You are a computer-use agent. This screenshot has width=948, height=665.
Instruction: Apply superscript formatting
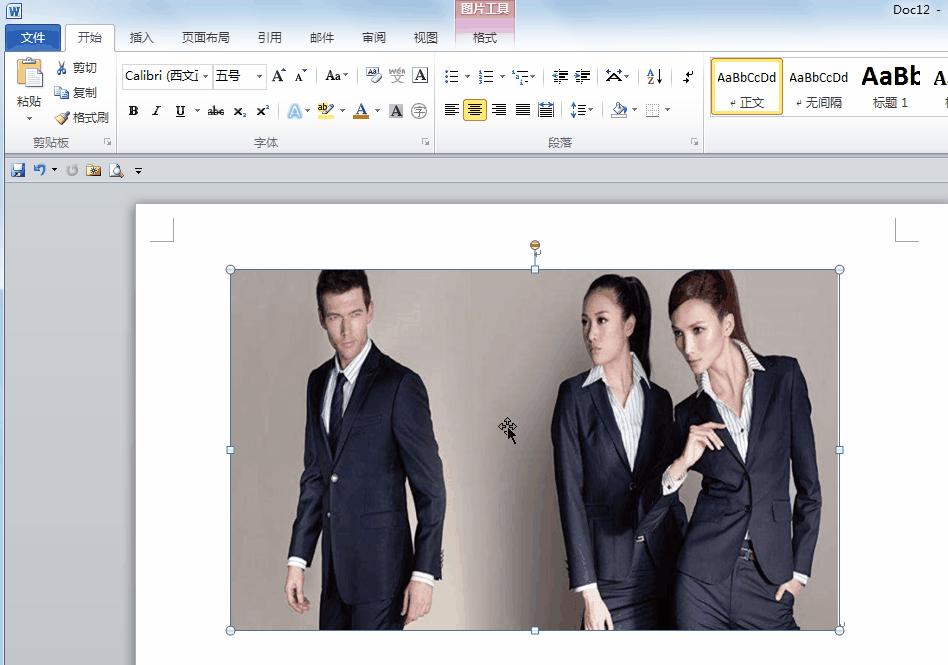coord(262,111)
